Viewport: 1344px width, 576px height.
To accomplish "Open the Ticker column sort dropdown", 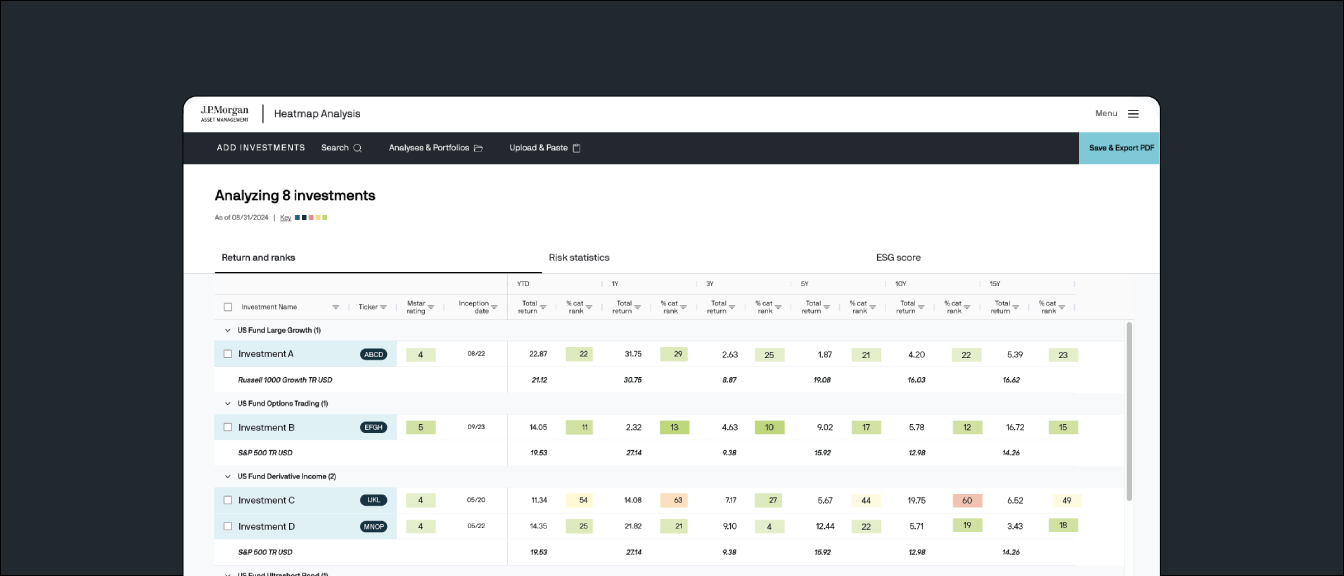I will [383, 308].
